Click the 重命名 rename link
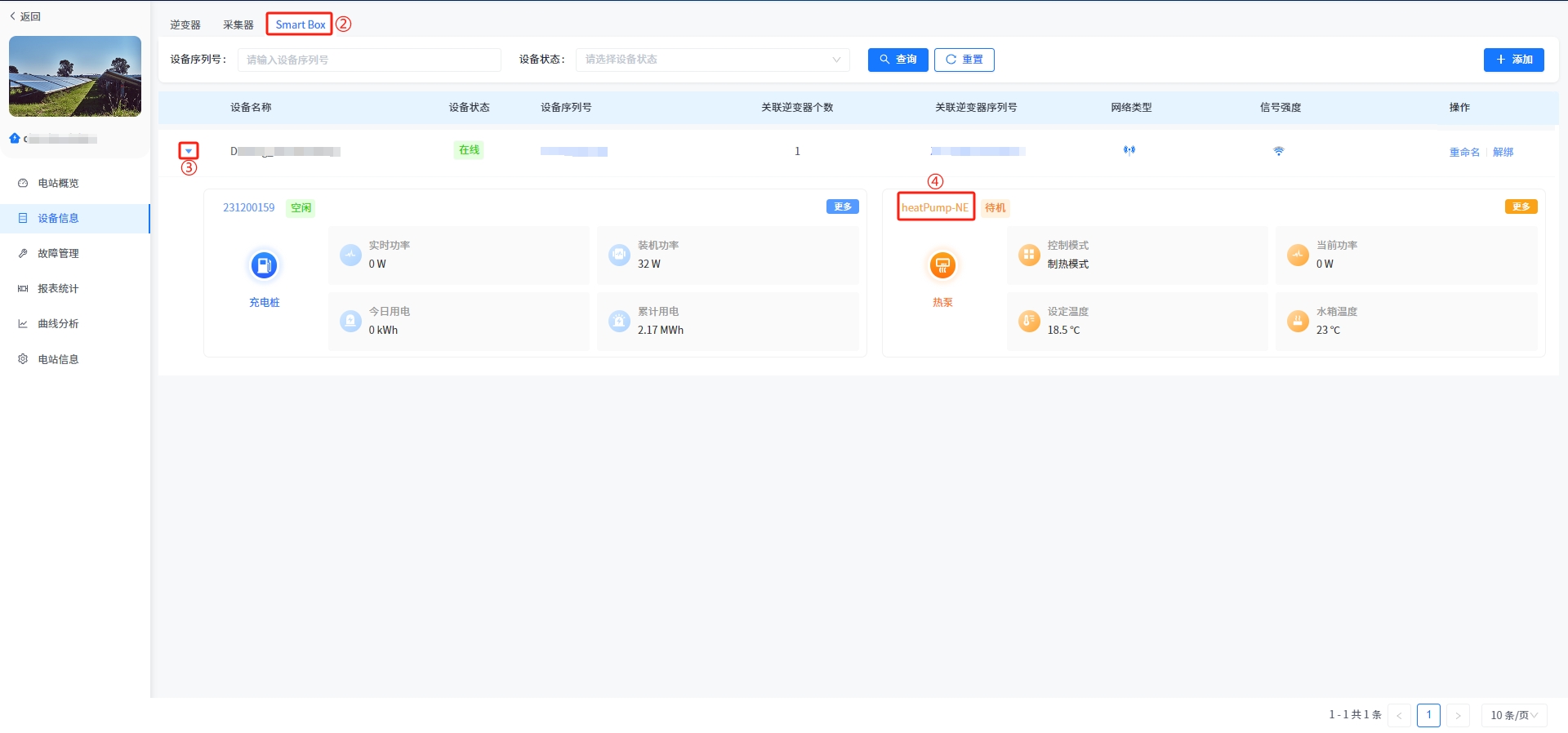This screenshot has height=733, width=1568. (x=1463, y=152)
